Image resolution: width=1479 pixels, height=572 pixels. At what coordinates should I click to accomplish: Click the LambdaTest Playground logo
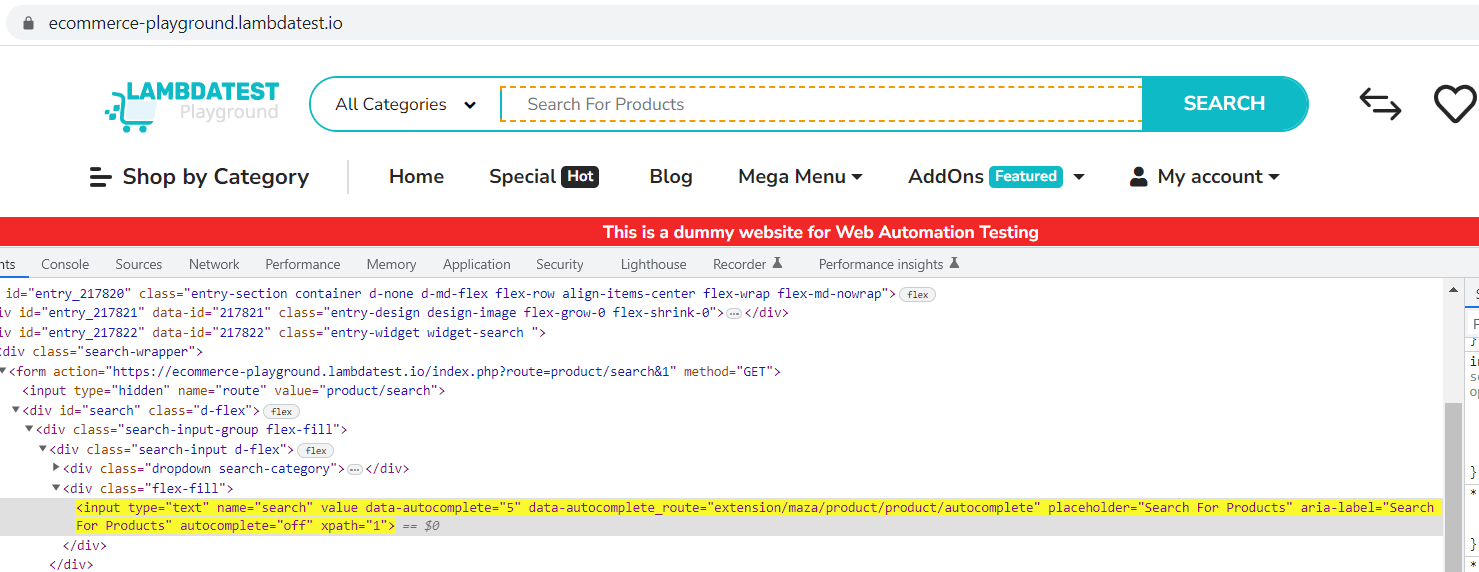pyautogui.click(x=192, y=106)
